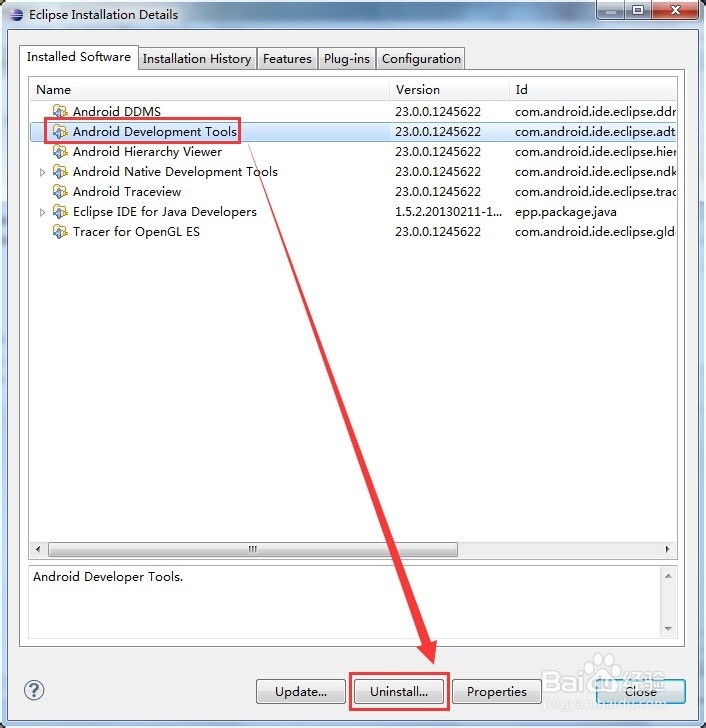706x728 pixels.
Task: Click the Android Traceview feature icon
Action: 60,192
